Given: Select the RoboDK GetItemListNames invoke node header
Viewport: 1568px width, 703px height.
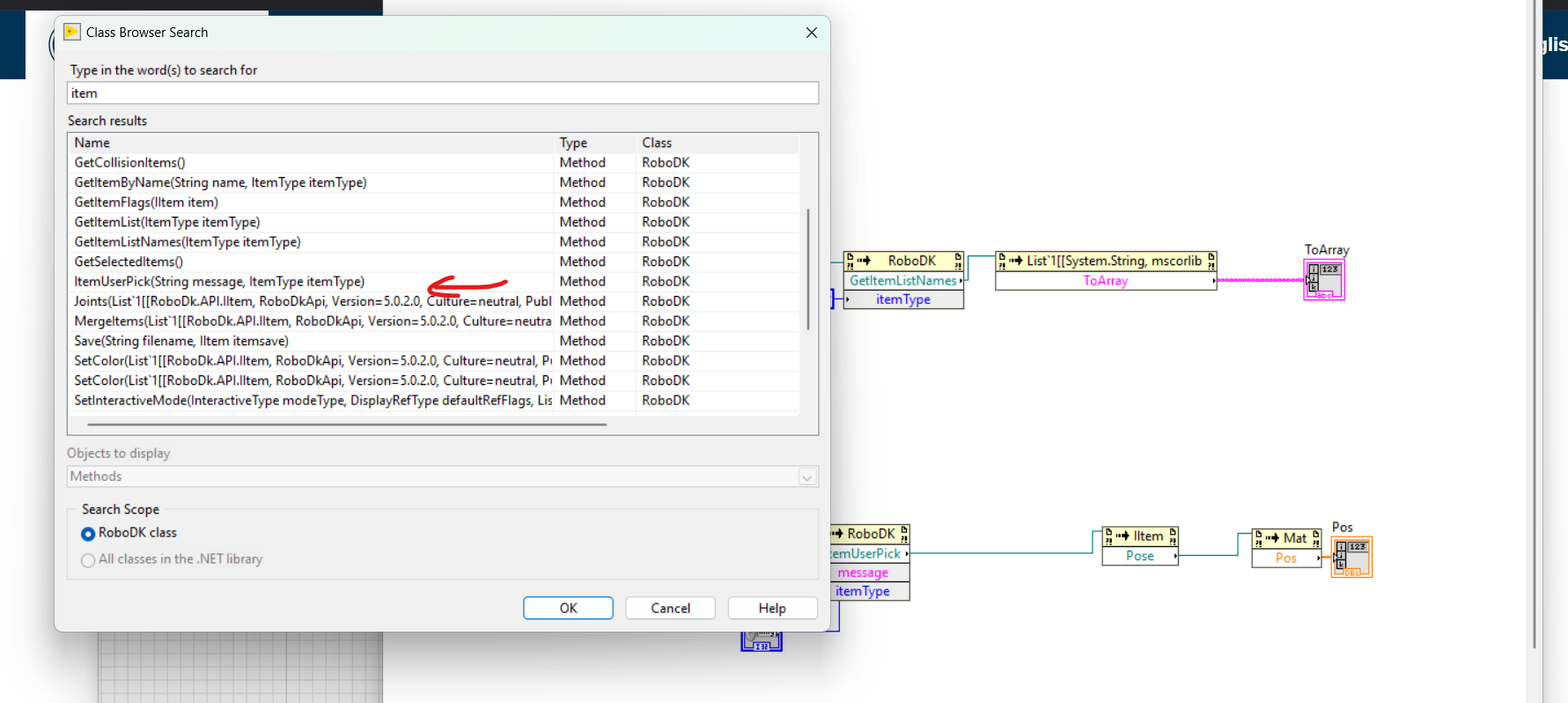Looking at the screenshot, I should click(x=903, y=261).
